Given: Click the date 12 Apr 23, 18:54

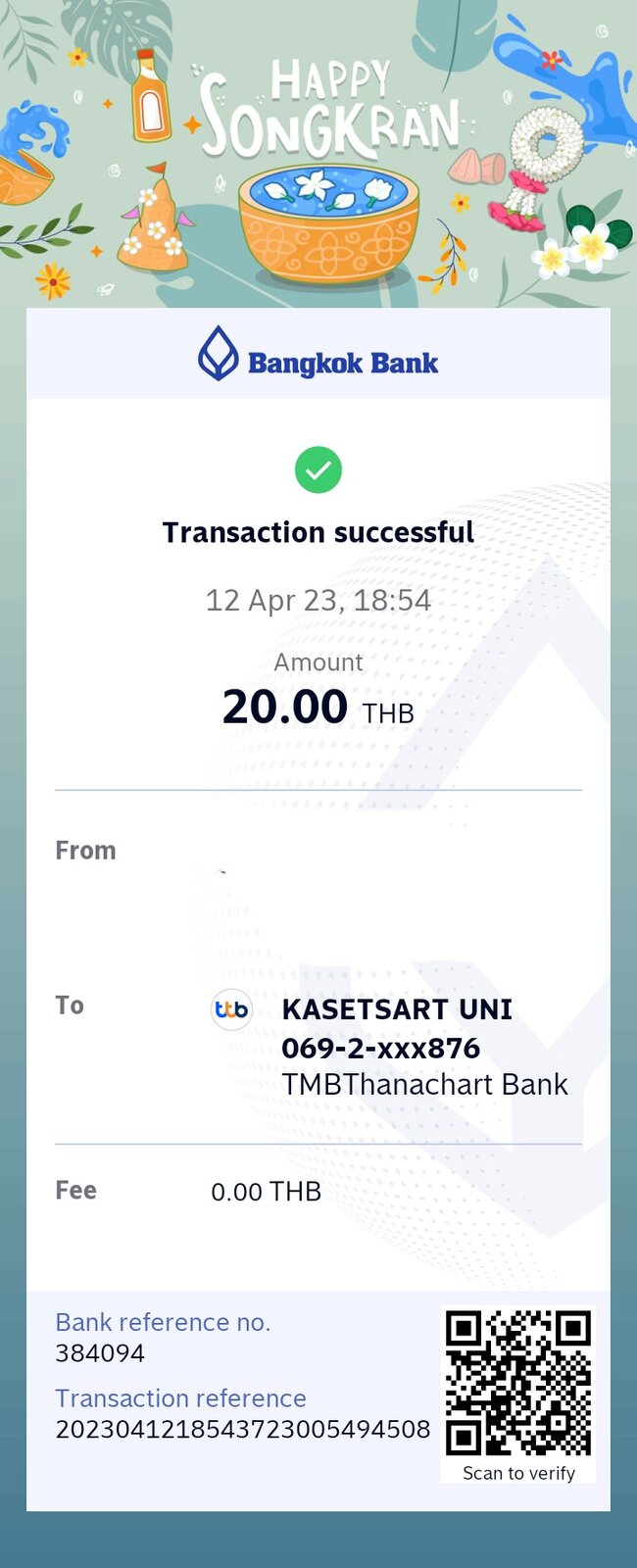Looking at the screenshot, I should coord(318,600).
